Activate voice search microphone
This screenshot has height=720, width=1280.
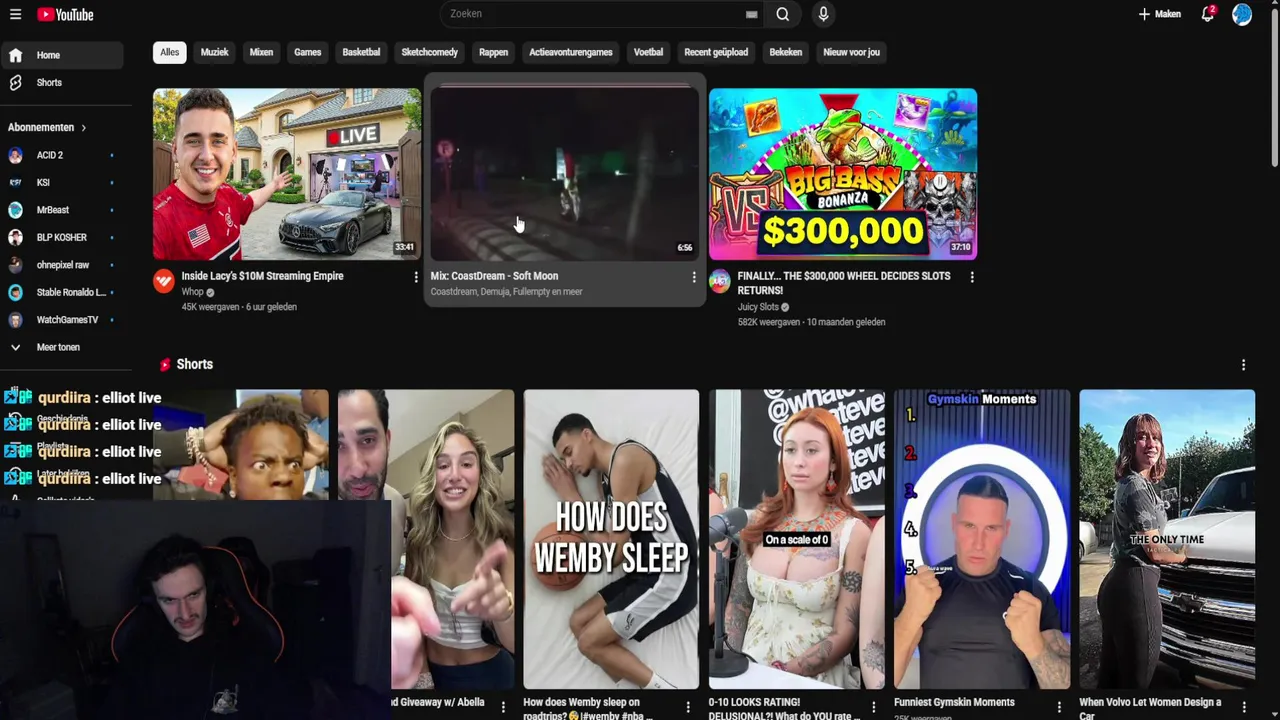(x=823, y=14)
